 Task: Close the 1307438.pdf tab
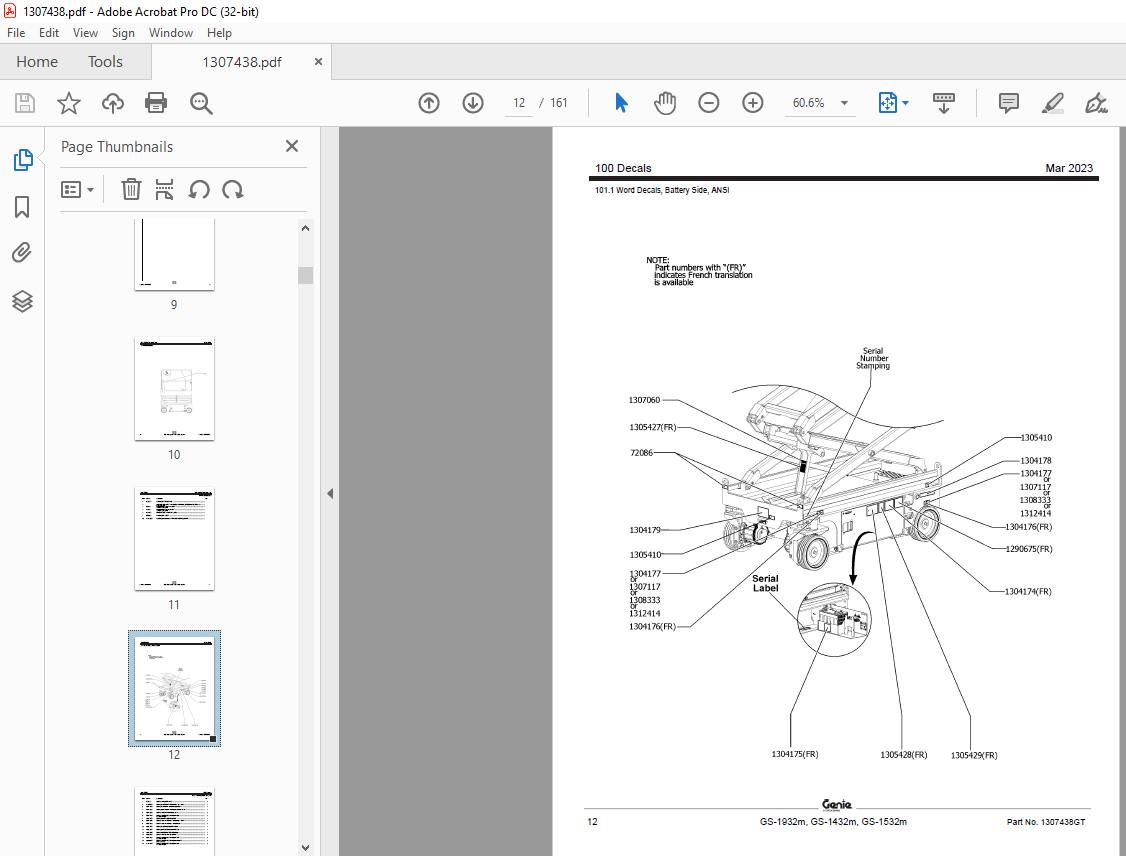318,62
